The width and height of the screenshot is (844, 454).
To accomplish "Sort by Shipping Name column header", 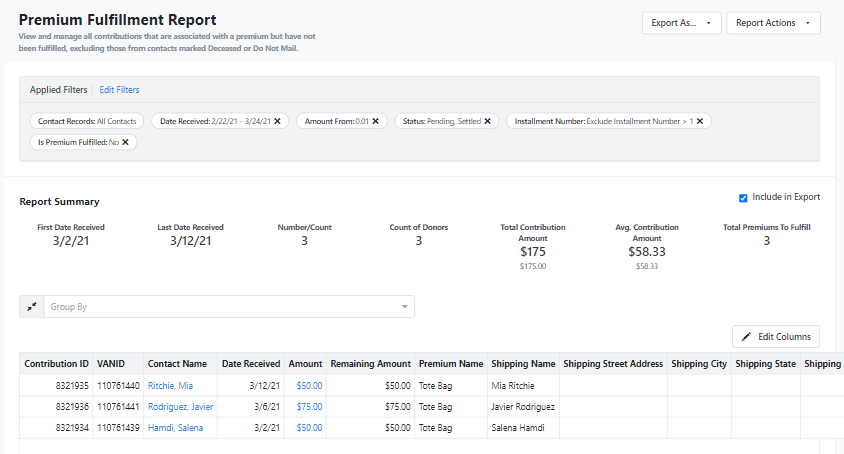I will [x=523, y=364].
